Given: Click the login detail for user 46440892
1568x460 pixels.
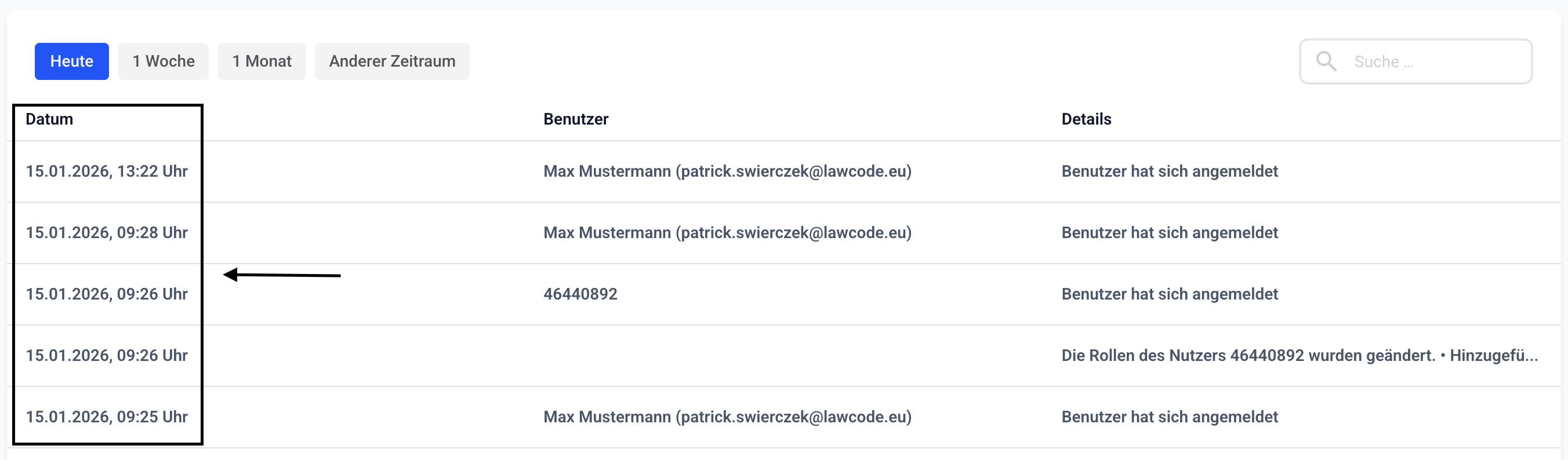Looking at the screenshot, I should pos(1169,294).
